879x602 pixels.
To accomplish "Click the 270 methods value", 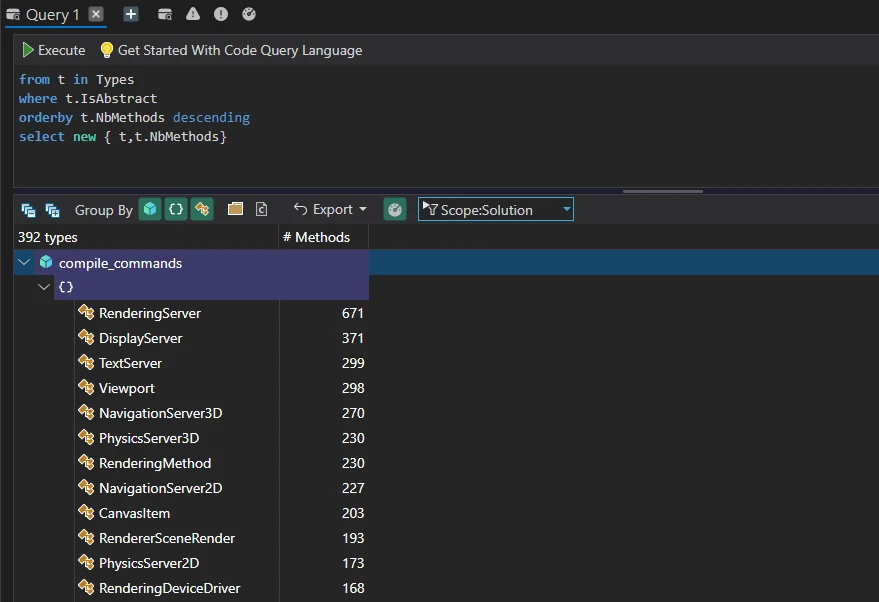I will pos(353,413).
